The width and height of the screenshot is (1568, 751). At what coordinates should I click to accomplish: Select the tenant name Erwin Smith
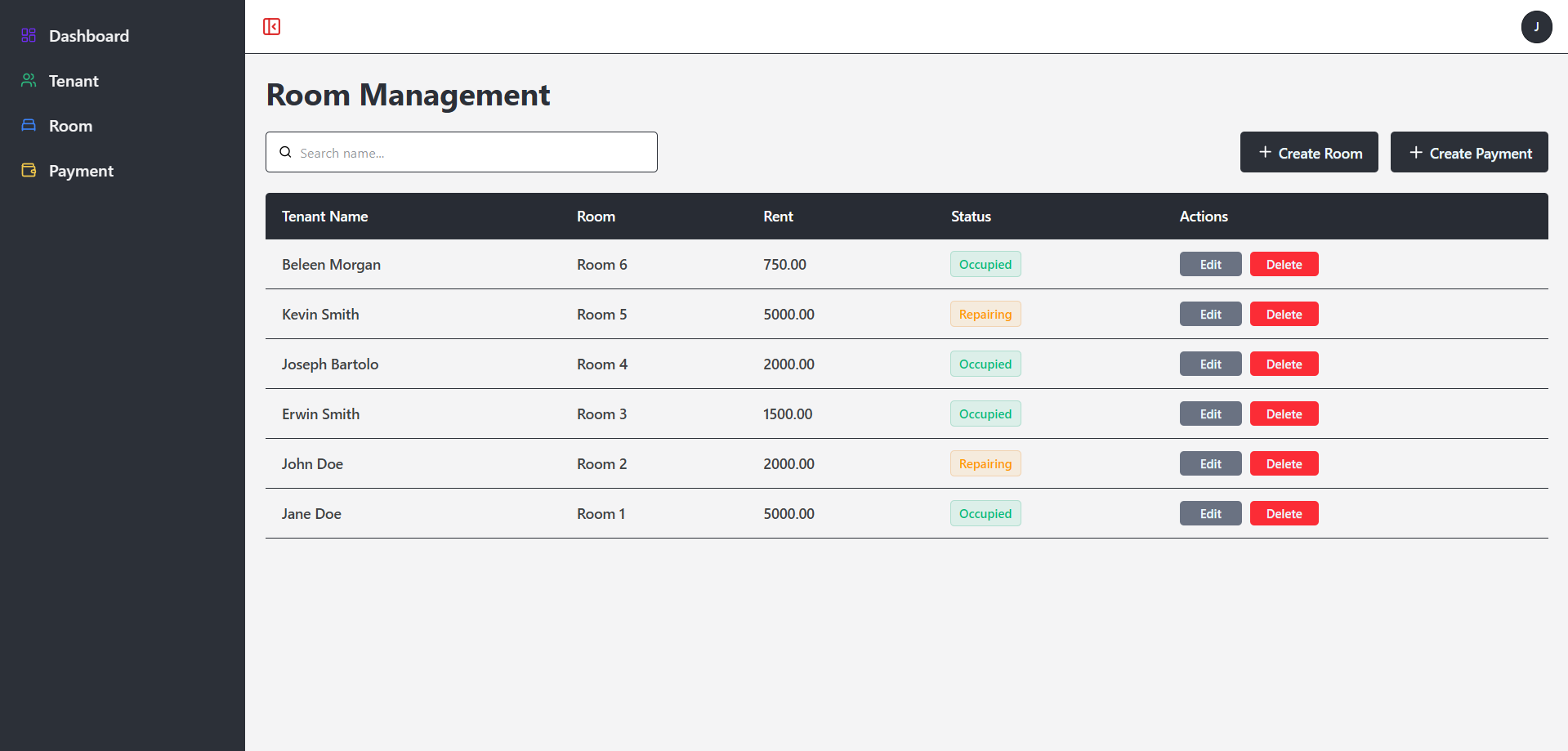320,414
